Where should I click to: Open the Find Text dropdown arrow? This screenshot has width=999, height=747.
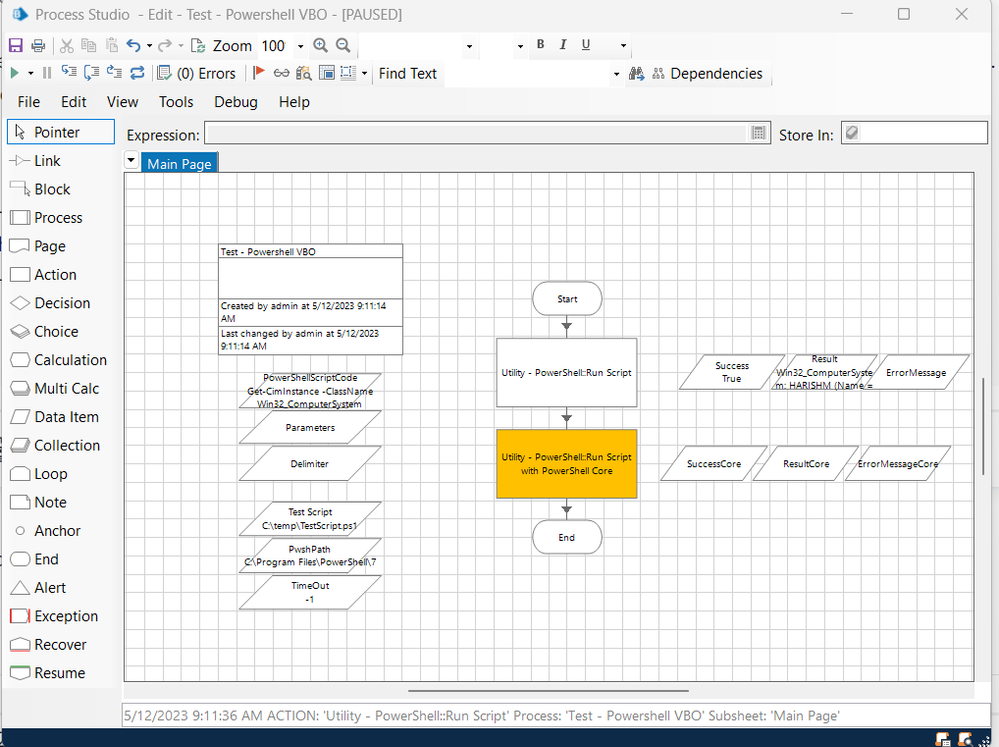tap(616, 74)
